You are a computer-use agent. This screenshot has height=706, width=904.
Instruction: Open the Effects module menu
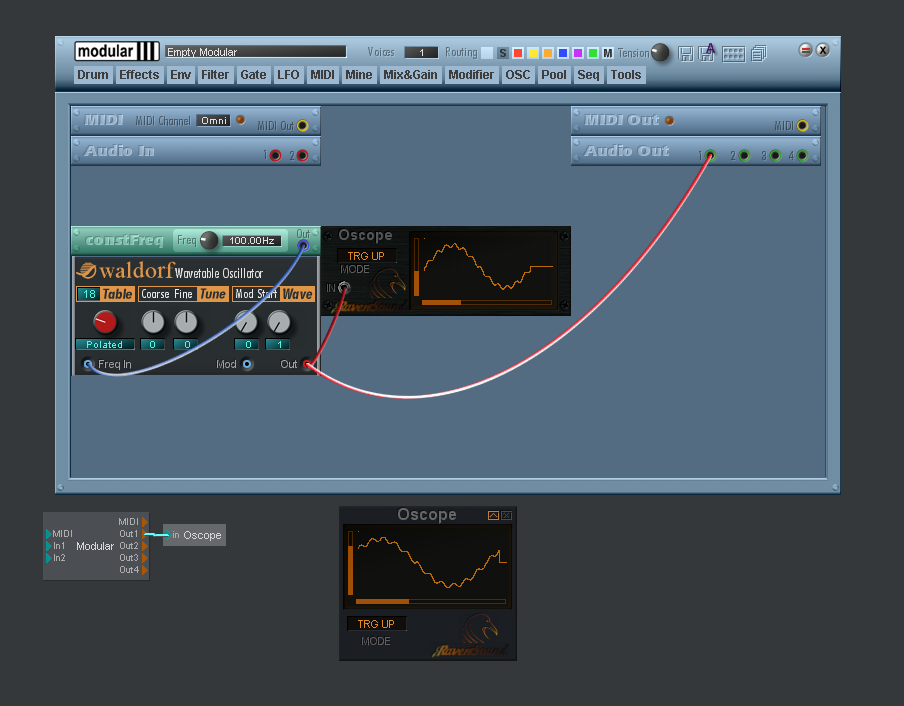(139, 75)
